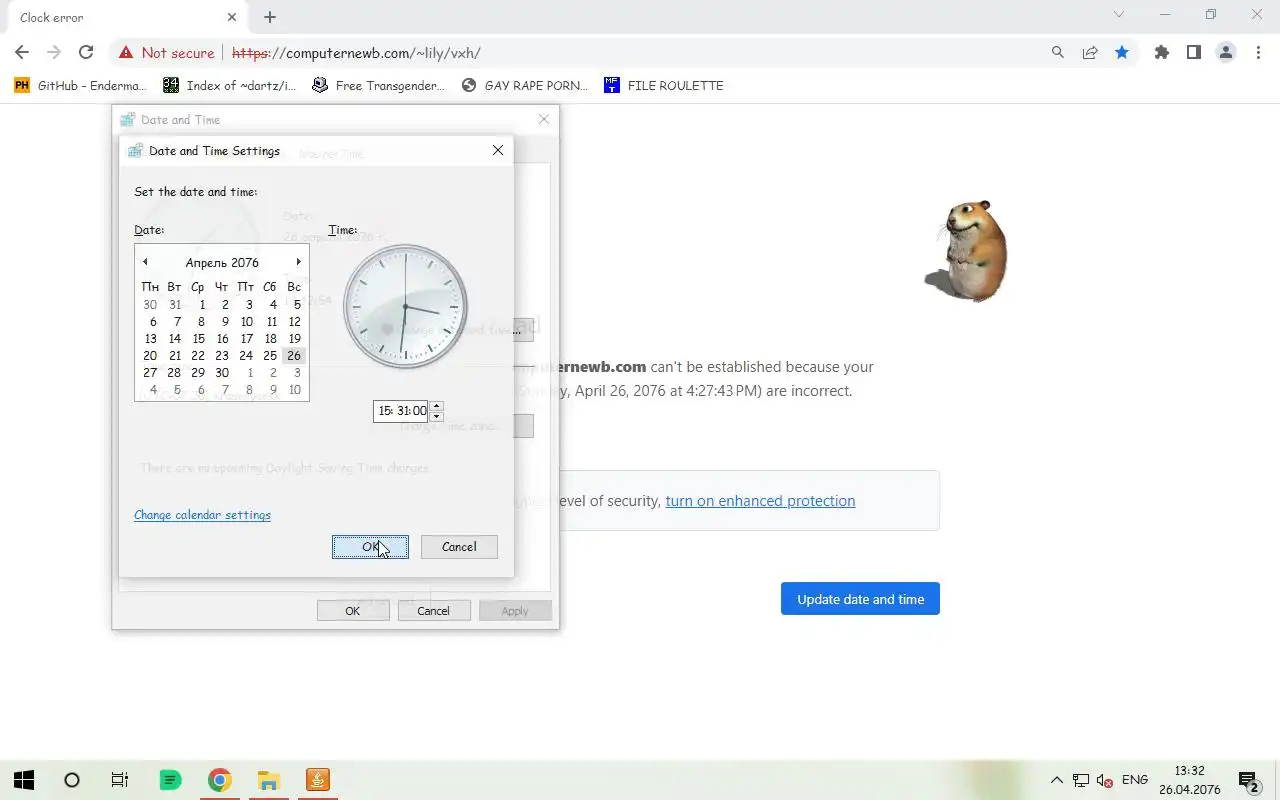Confirm with OK in Date and Time Settings
1280x800 pixels.
click(370, 547)
